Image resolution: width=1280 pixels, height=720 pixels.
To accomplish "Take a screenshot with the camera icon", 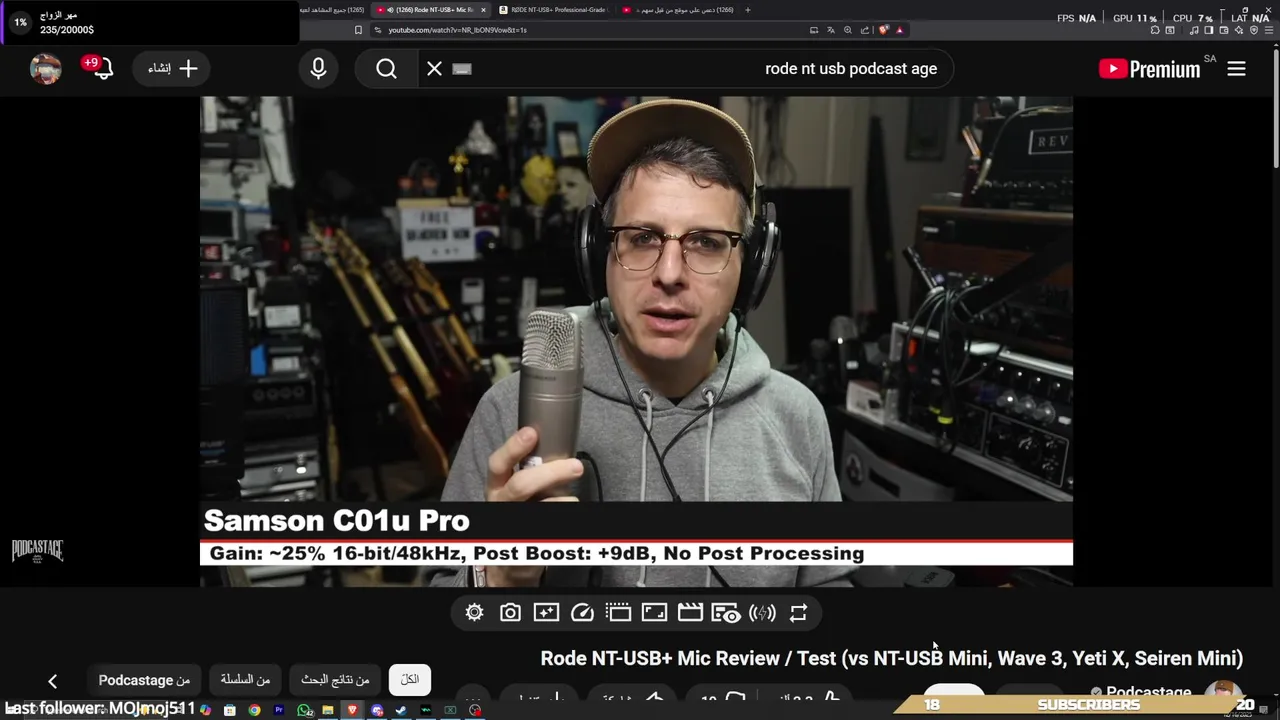I will click(x=510, y=613).
